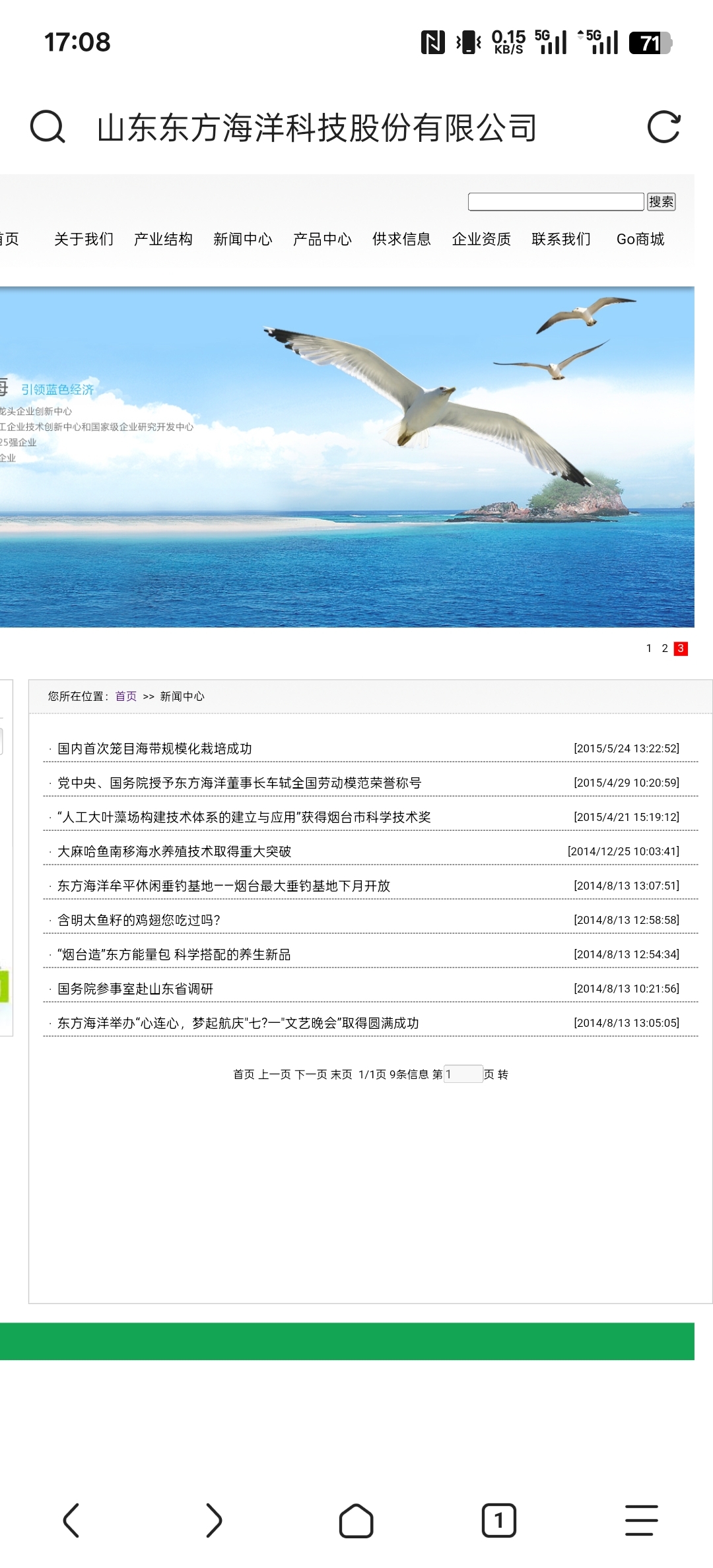
Task: Click the pagination 首页 link
Action: [244, 1074]
